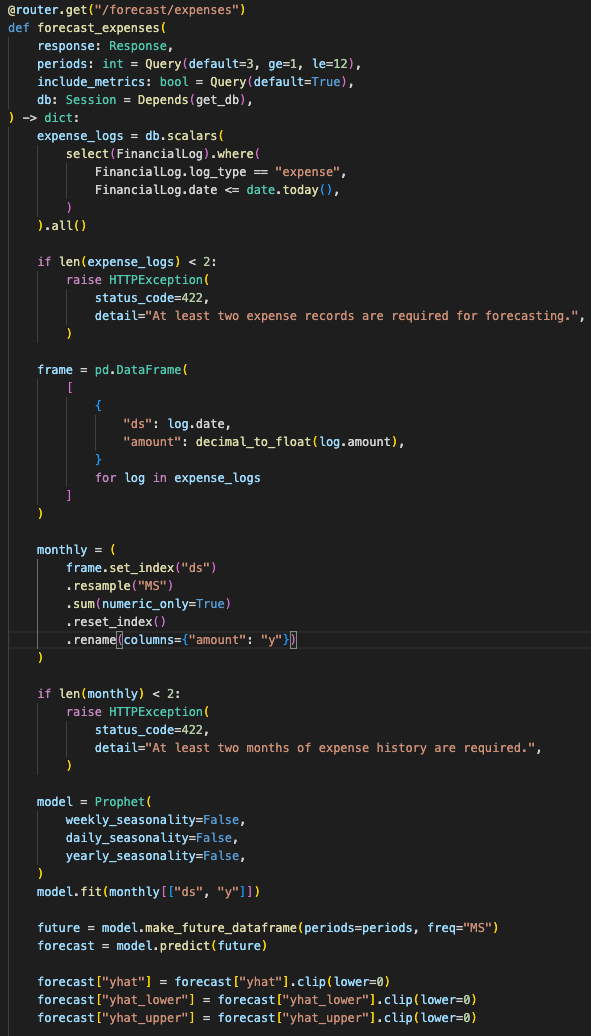Click the '.reset_index()' line
The height and width of the screenshot is (1036, 591).
click(x=116, y=621)
